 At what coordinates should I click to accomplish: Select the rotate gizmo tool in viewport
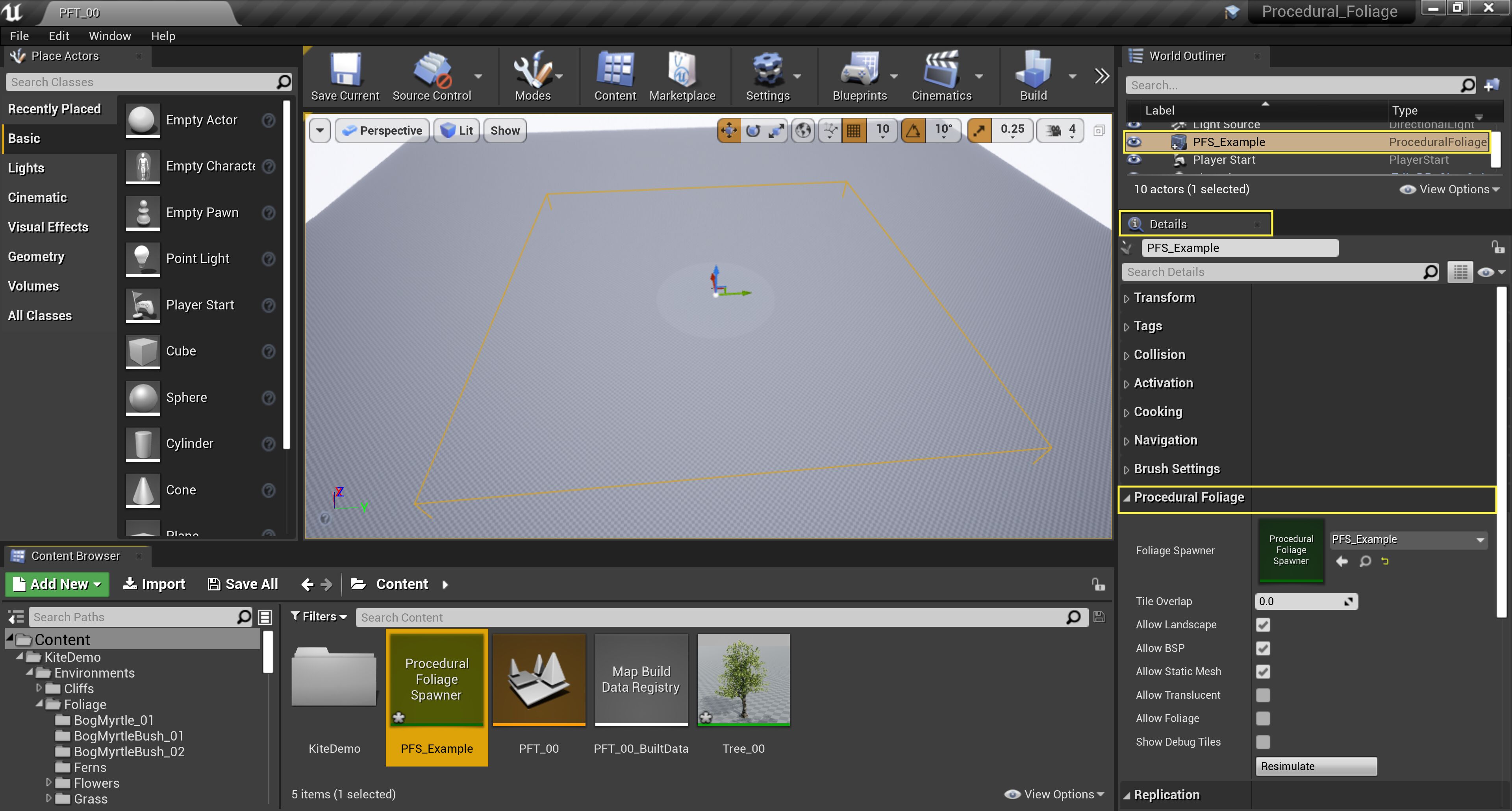pyautogui.click(x=752, y=130)
